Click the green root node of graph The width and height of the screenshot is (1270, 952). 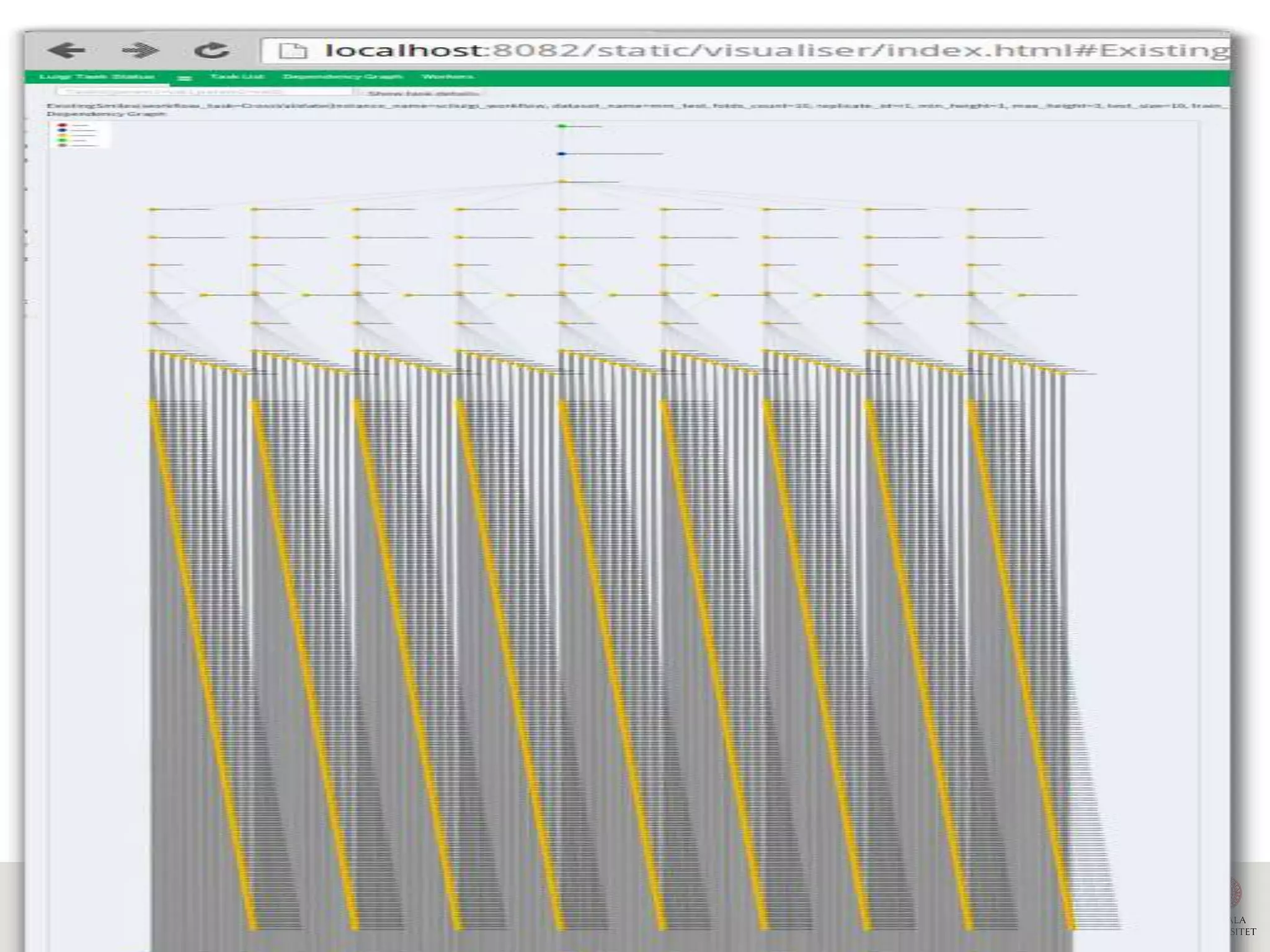pos(562,126)
